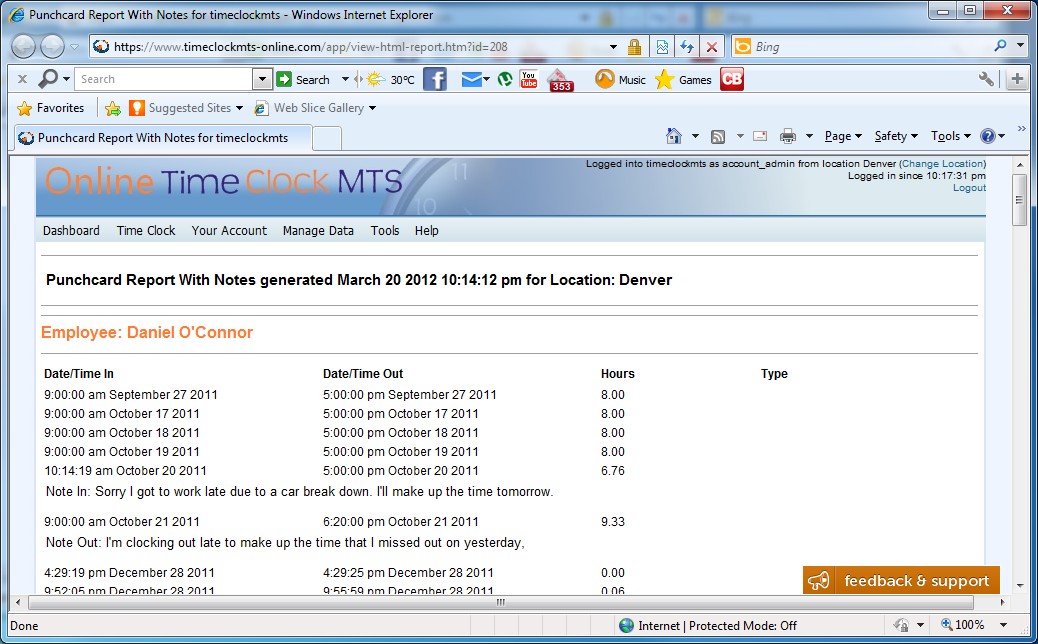Open the Suggested Sites dropdown
The image size is (1038, 644).
pyautogui.click(x=185, y=108)
